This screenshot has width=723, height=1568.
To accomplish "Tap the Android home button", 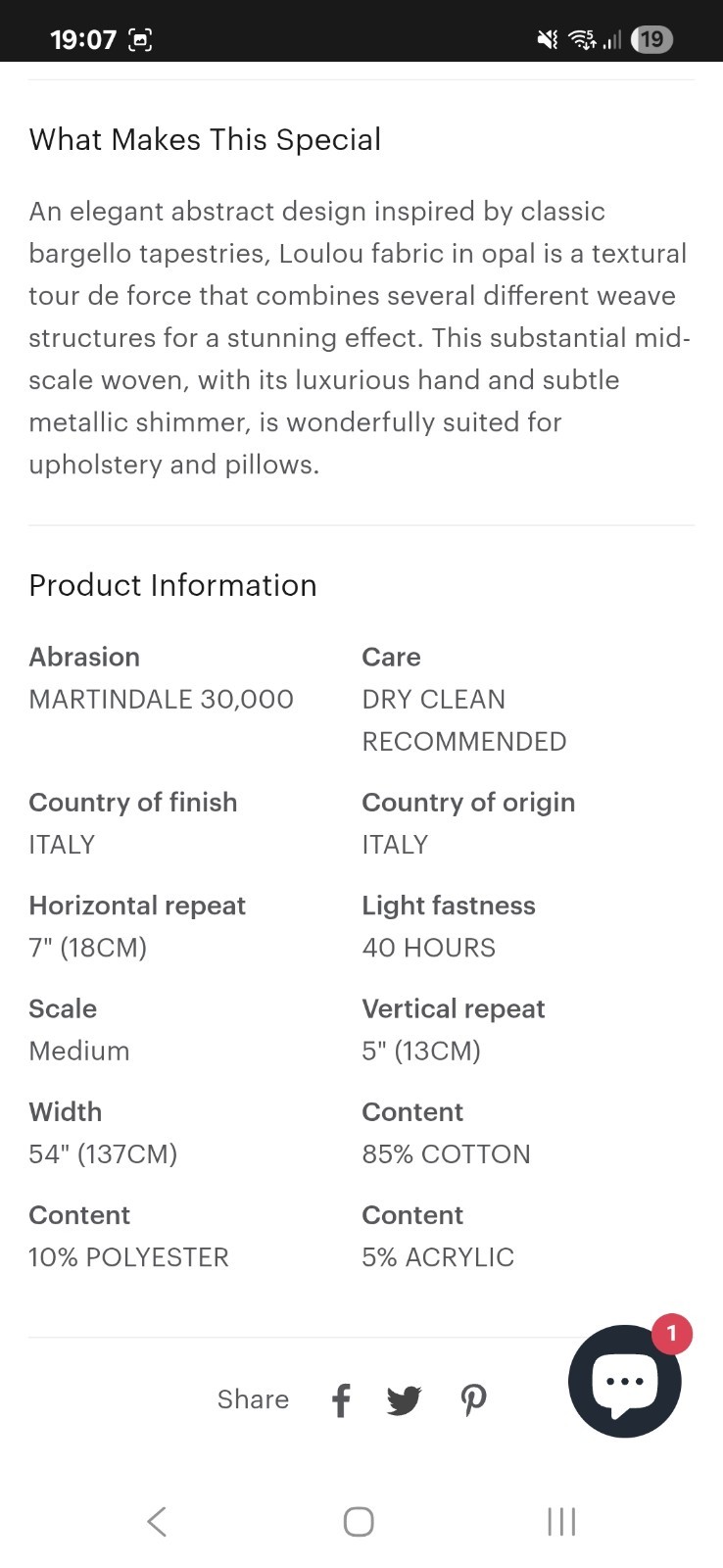I will click(359, 1521).
